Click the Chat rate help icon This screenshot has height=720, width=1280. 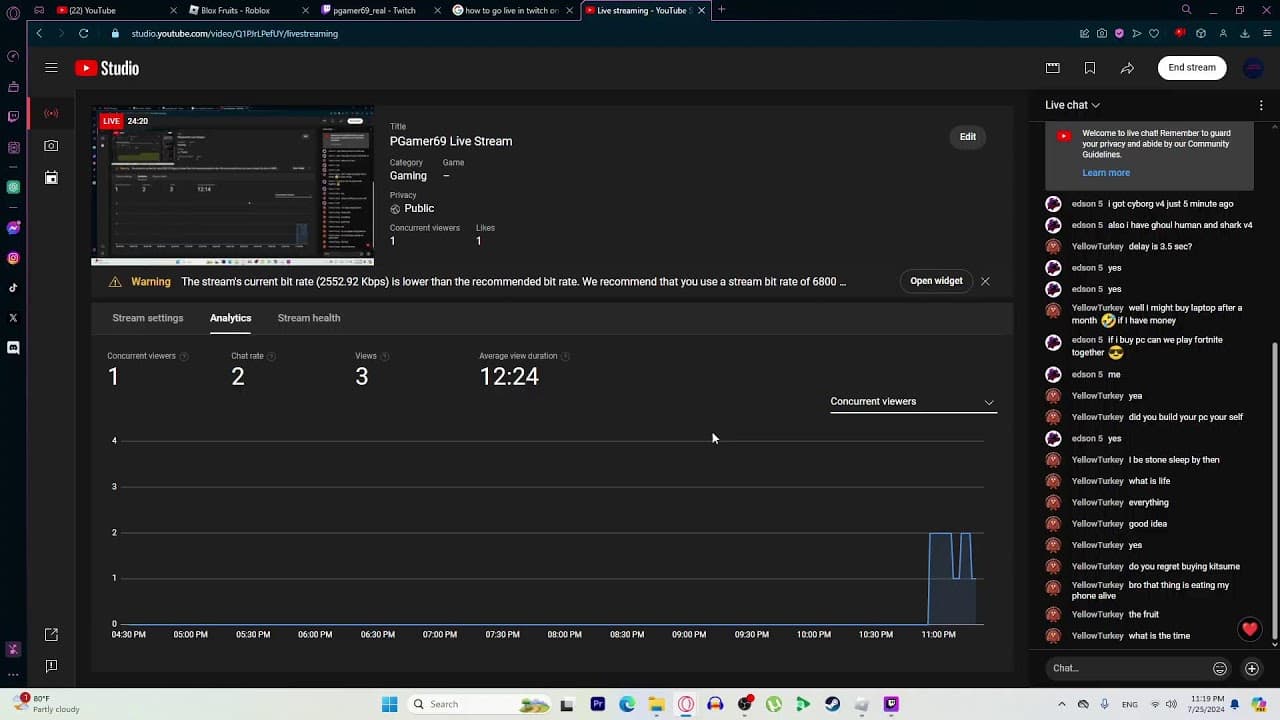(x=271, y=357)
